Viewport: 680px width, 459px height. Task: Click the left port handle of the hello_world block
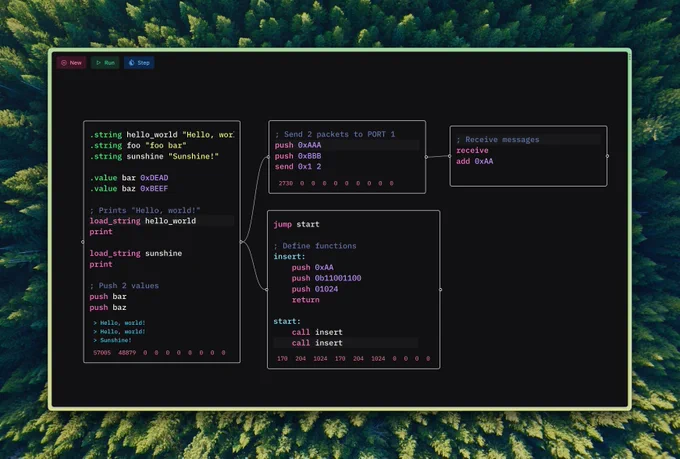[83, 242]
